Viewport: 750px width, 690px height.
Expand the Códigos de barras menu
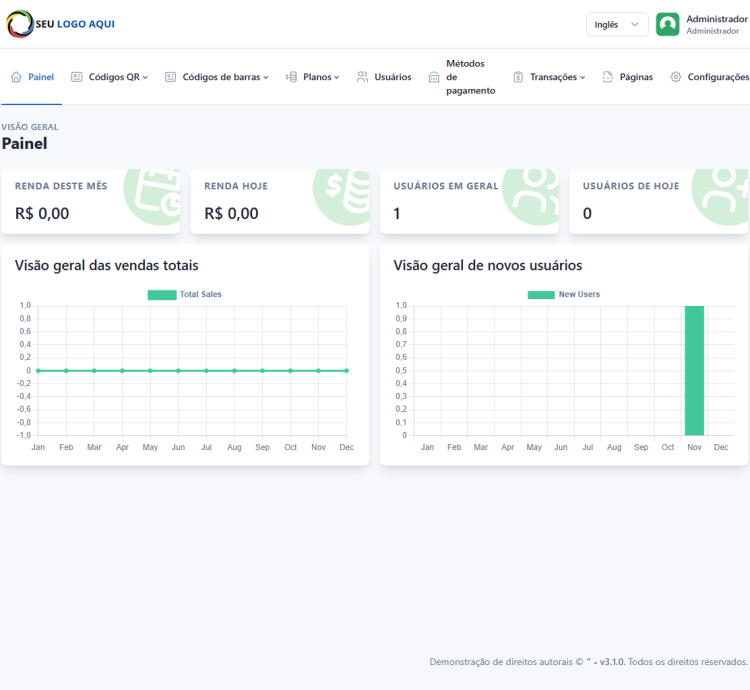[225, 77]
